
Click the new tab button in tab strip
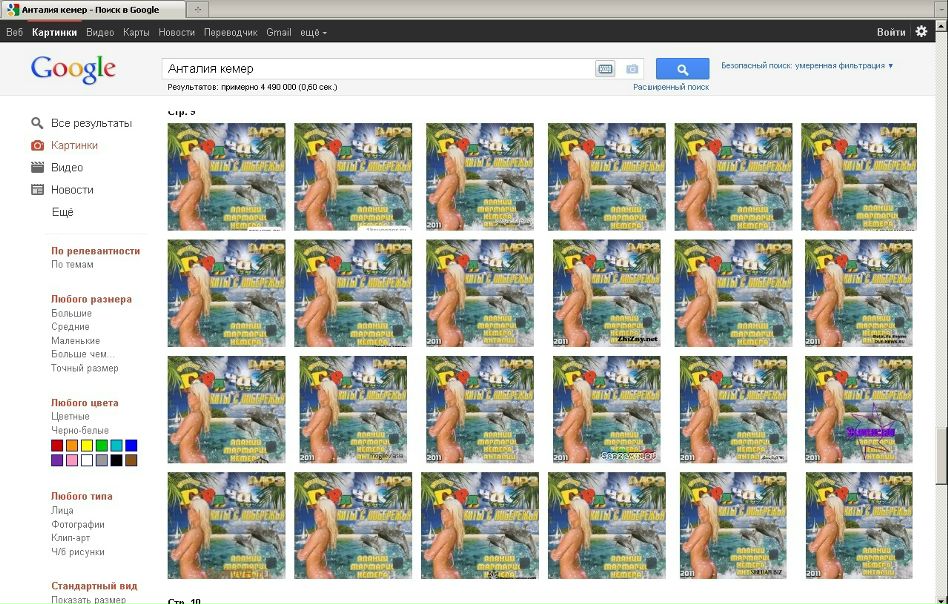pos(198,9)
